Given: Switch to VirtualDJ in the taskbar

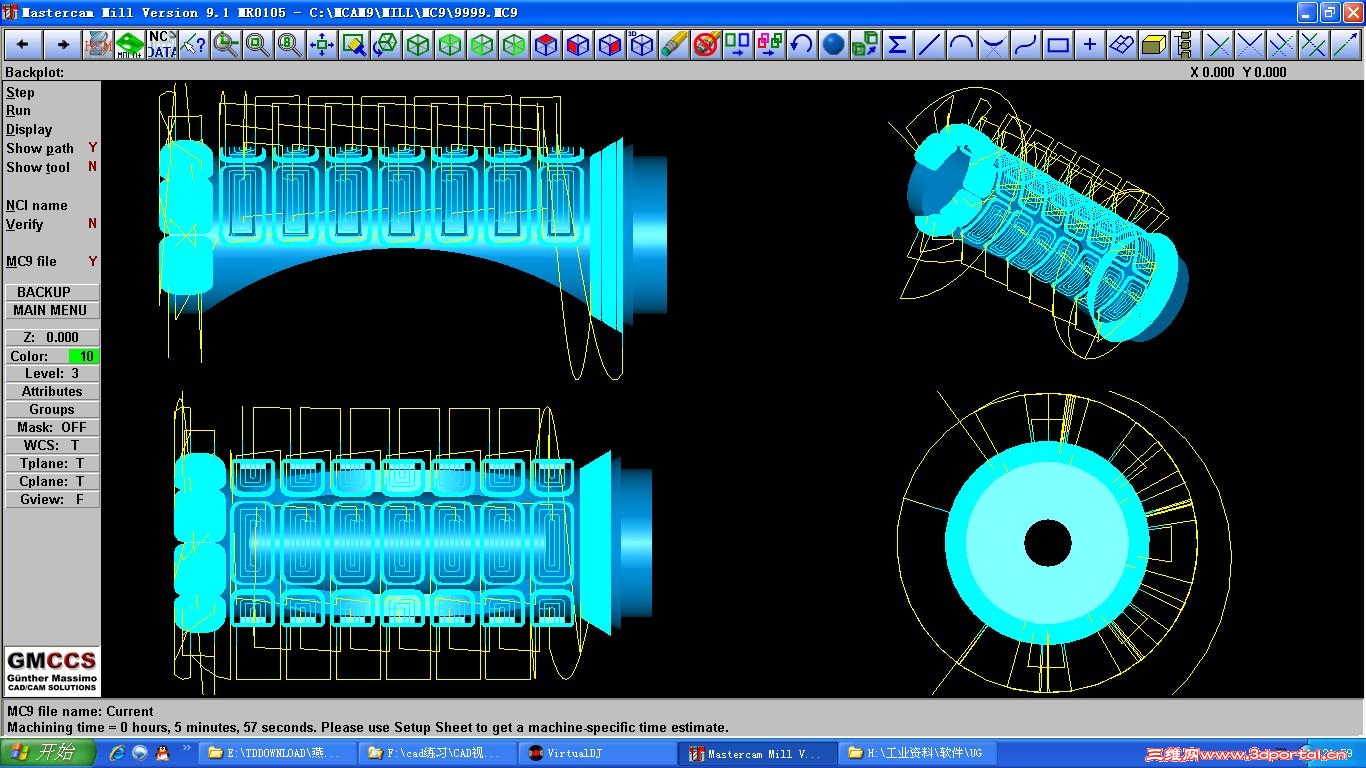Looking at the screenshot, I should (x=596, y=754).
